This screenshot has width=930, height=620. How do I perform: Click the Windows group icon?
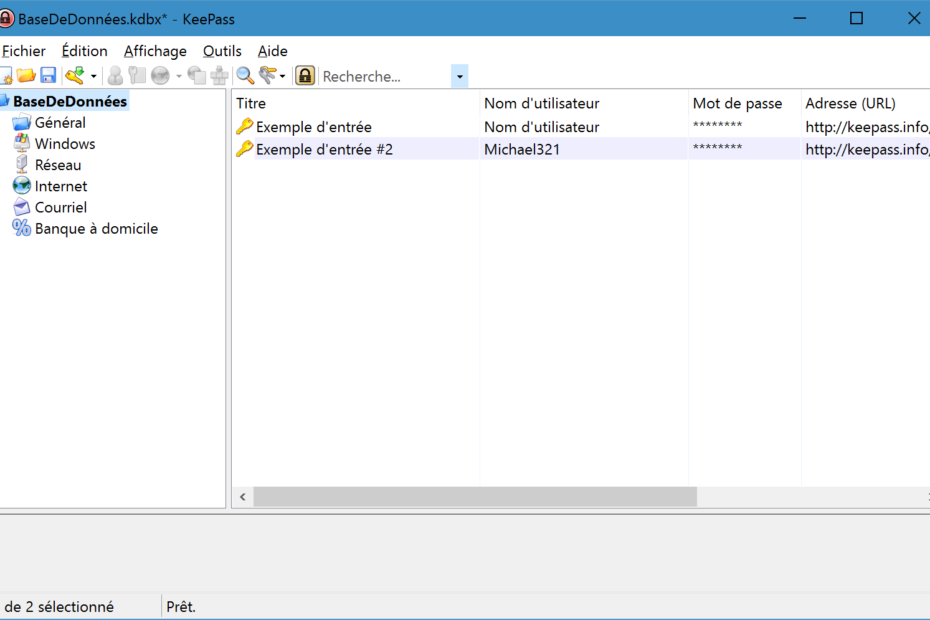coord(21,144)
